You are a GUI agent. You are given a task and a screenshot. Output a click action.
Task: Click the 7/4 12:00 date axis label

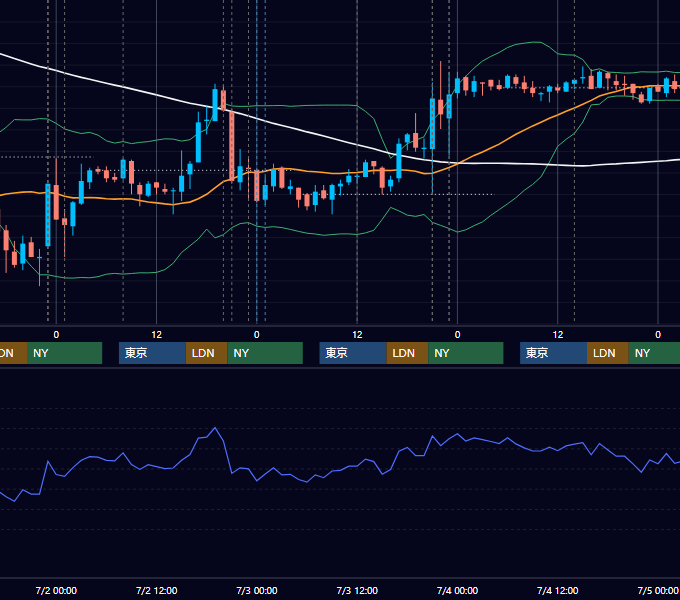pos(557,590)
